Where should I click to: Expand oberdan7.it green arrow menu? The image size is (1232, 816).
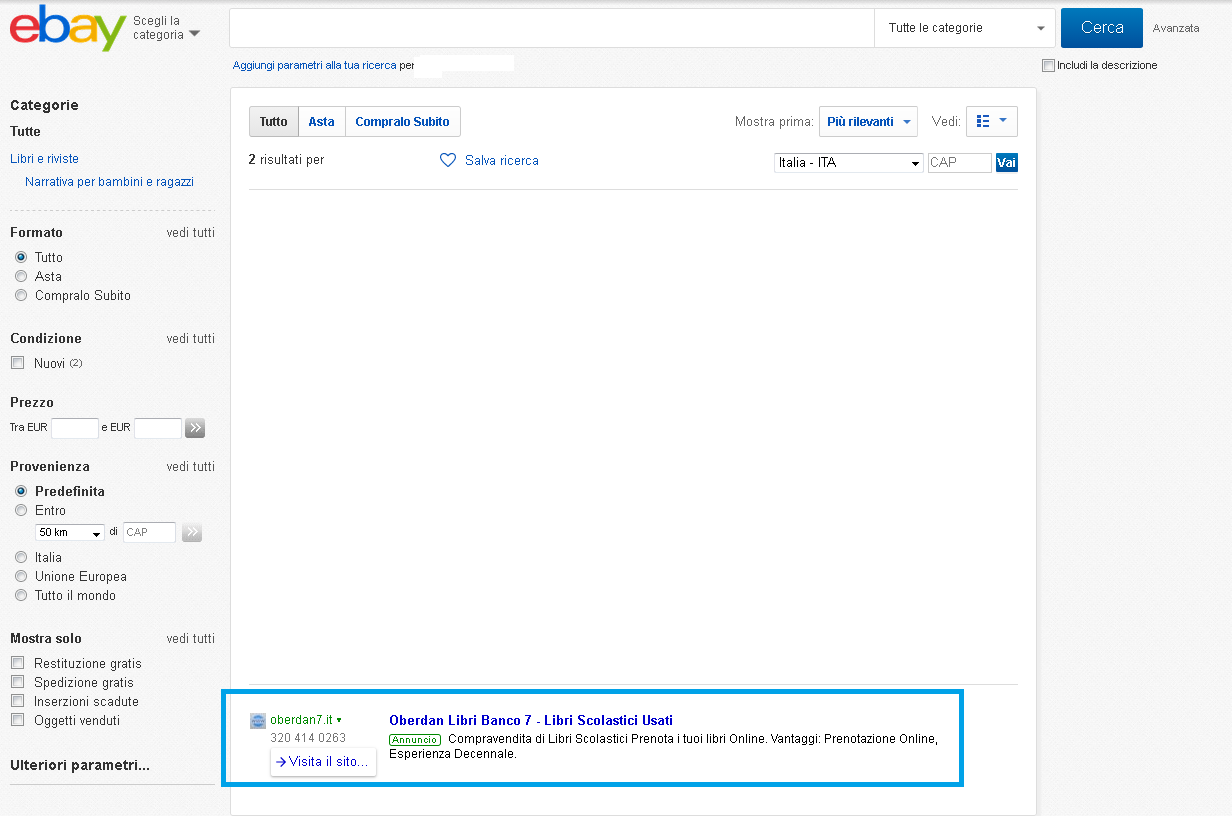(x=339, y=720)
